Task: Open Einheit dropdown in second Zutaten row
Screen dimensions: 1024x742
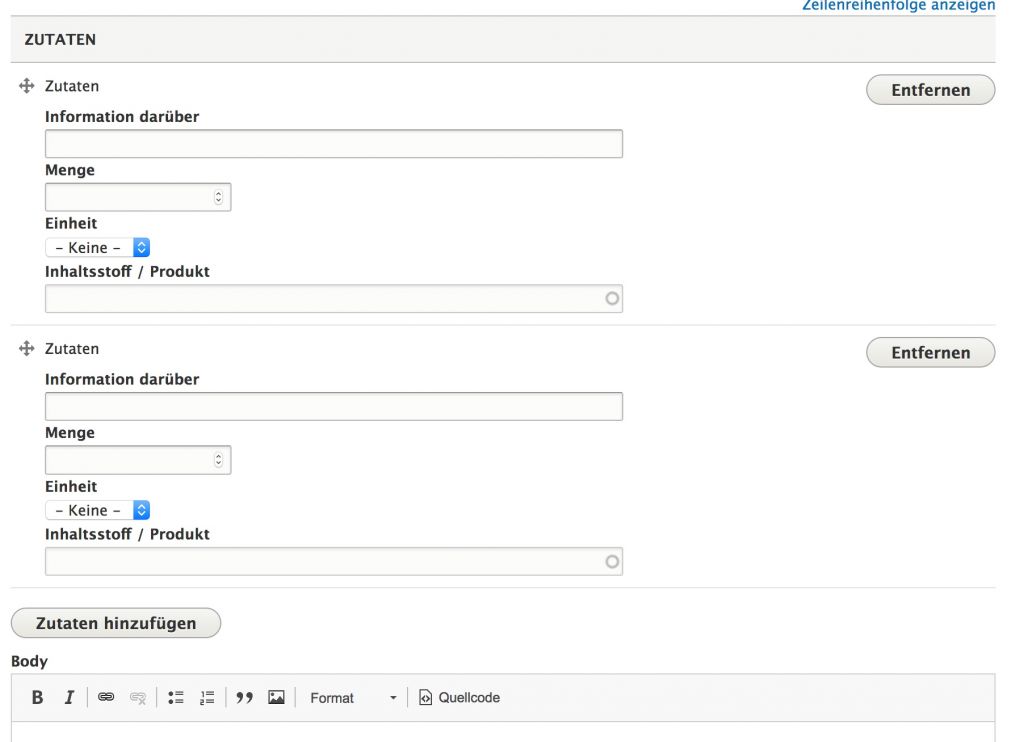Action: (x=98, y=510)
